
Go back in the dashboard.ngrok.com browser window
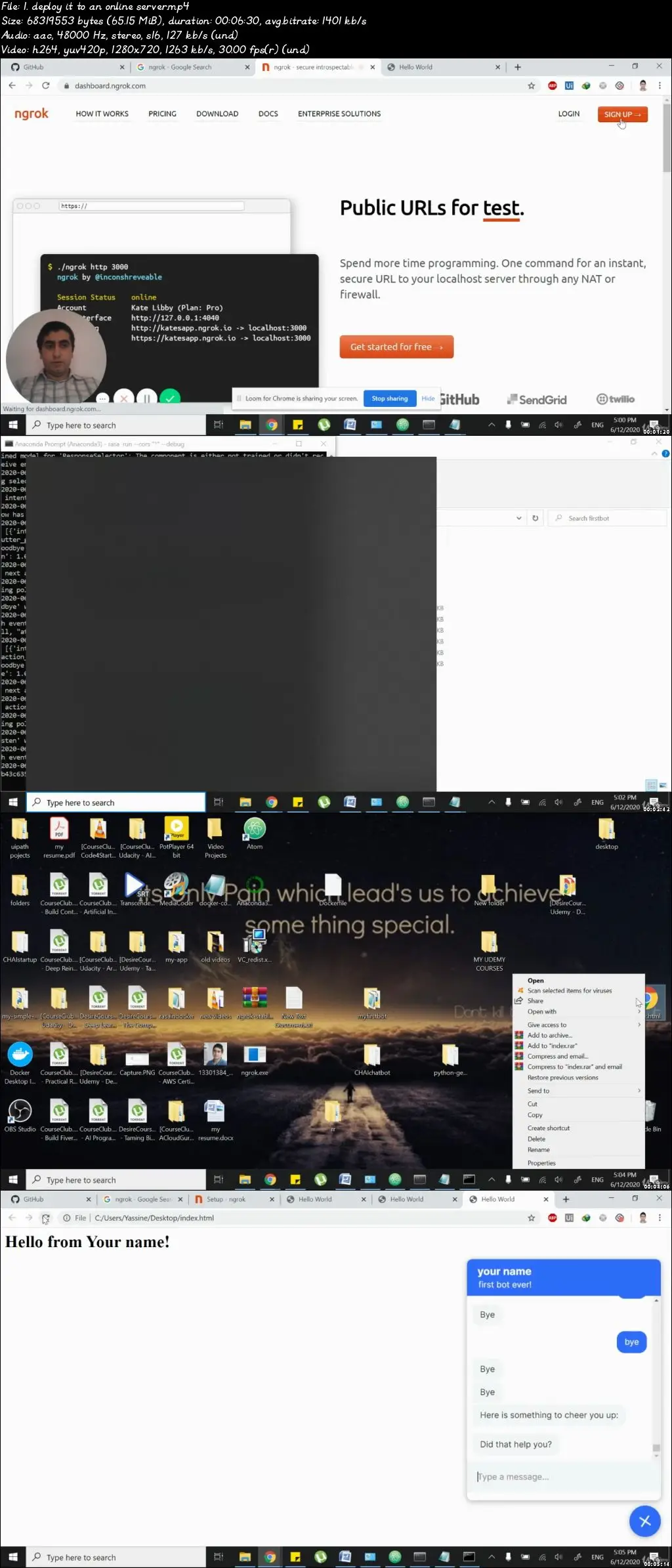12,85
